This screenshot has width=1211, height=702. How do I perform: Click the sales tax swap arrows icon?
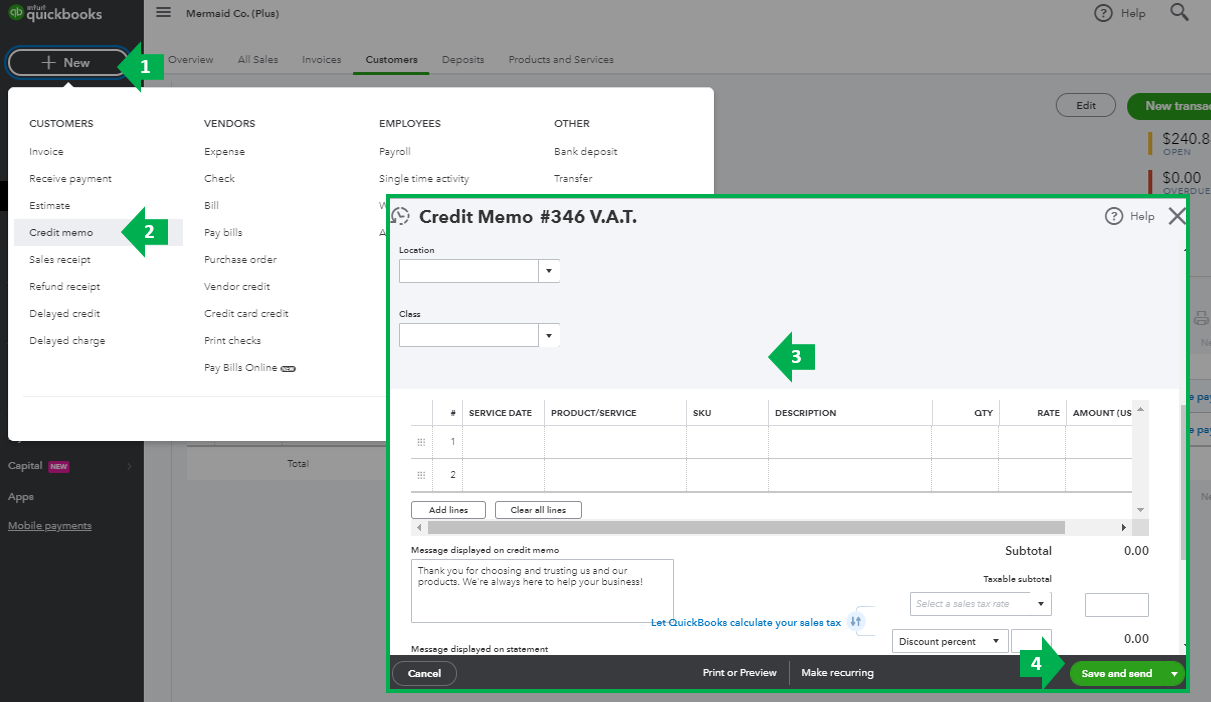coord(857,621)
